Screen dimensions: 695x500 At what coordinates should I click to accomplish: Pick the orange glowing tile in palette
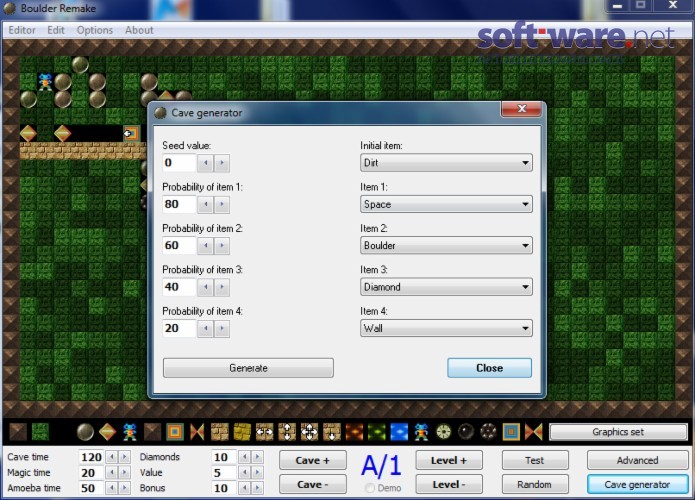(x=354, y=431)
